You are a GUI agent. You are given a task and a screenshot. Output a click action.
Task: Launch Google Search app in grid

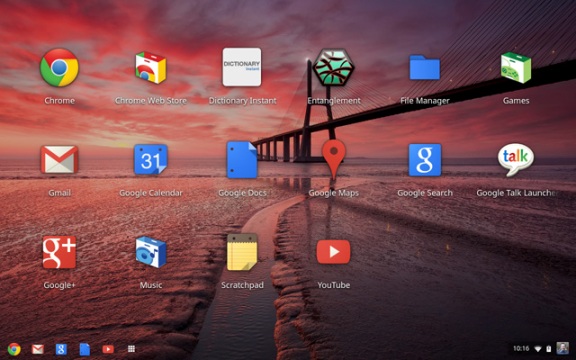(425, 160)
